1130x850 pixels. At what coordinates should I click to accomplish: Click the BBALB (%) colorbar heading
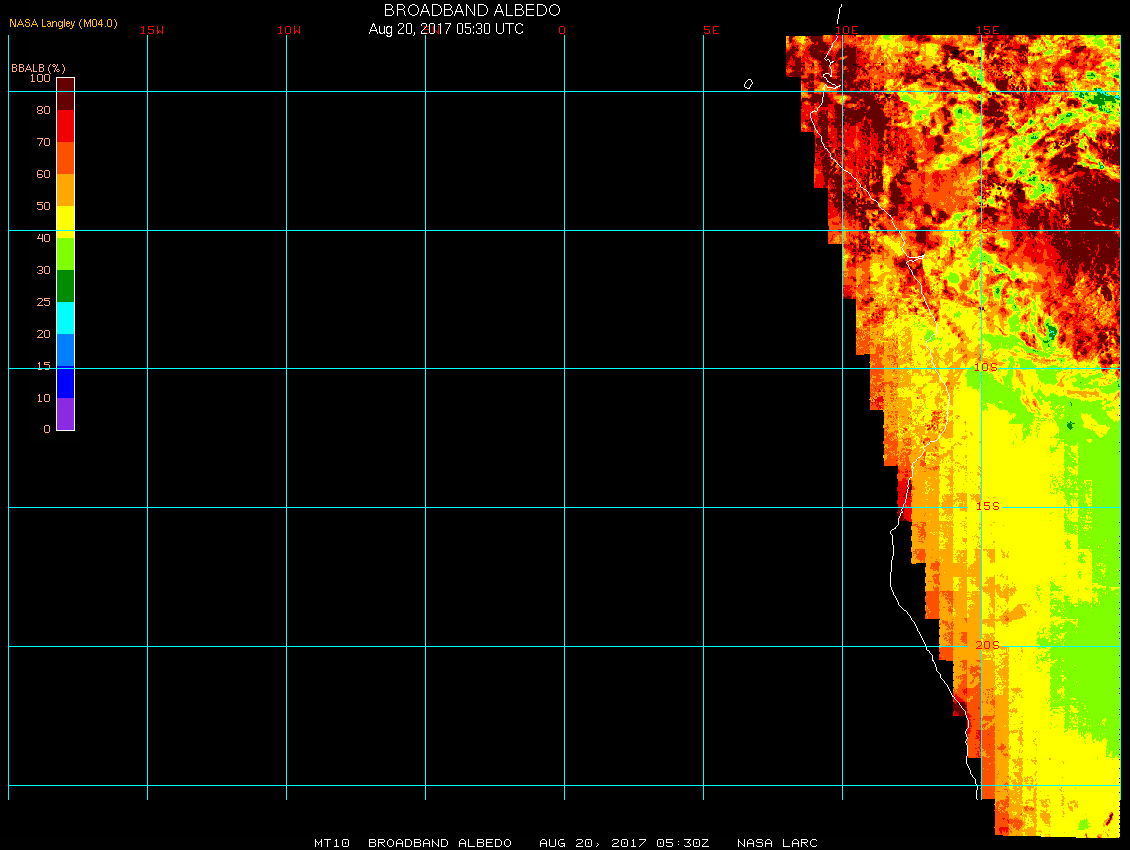point(37,67)
